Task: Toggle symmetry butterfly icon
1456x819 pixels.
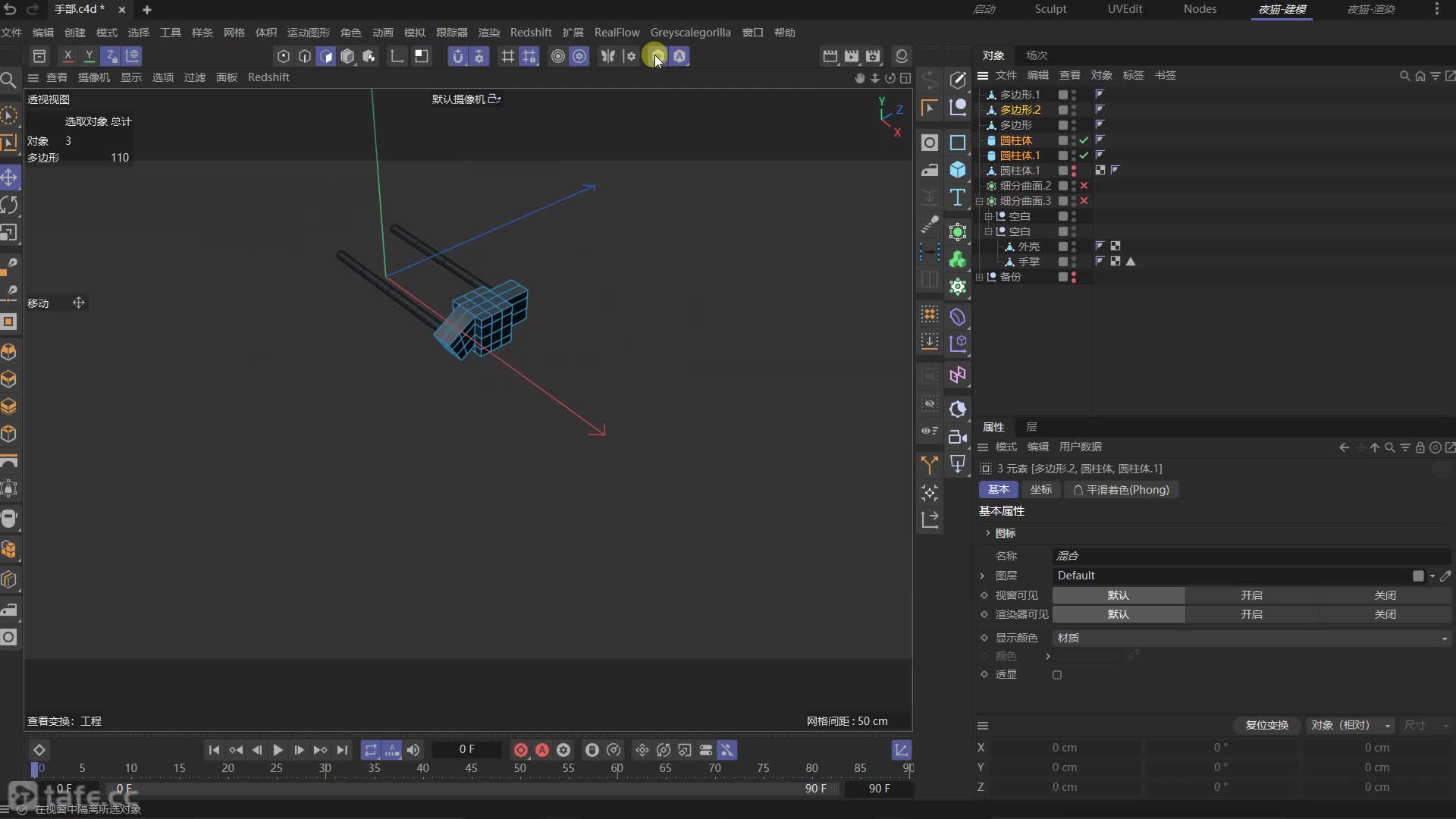Action: click(x=607, y=56)
